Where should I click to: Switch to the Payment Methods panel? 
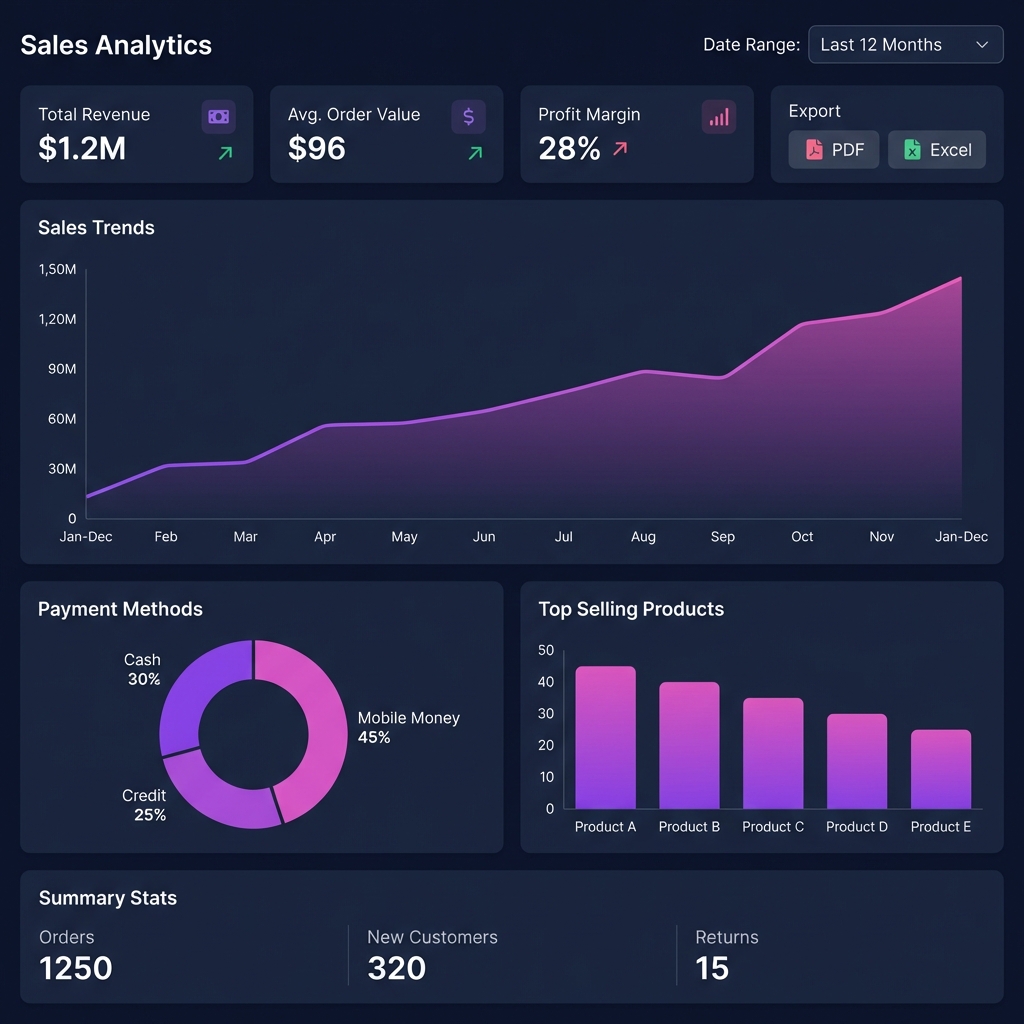point(120,609)
